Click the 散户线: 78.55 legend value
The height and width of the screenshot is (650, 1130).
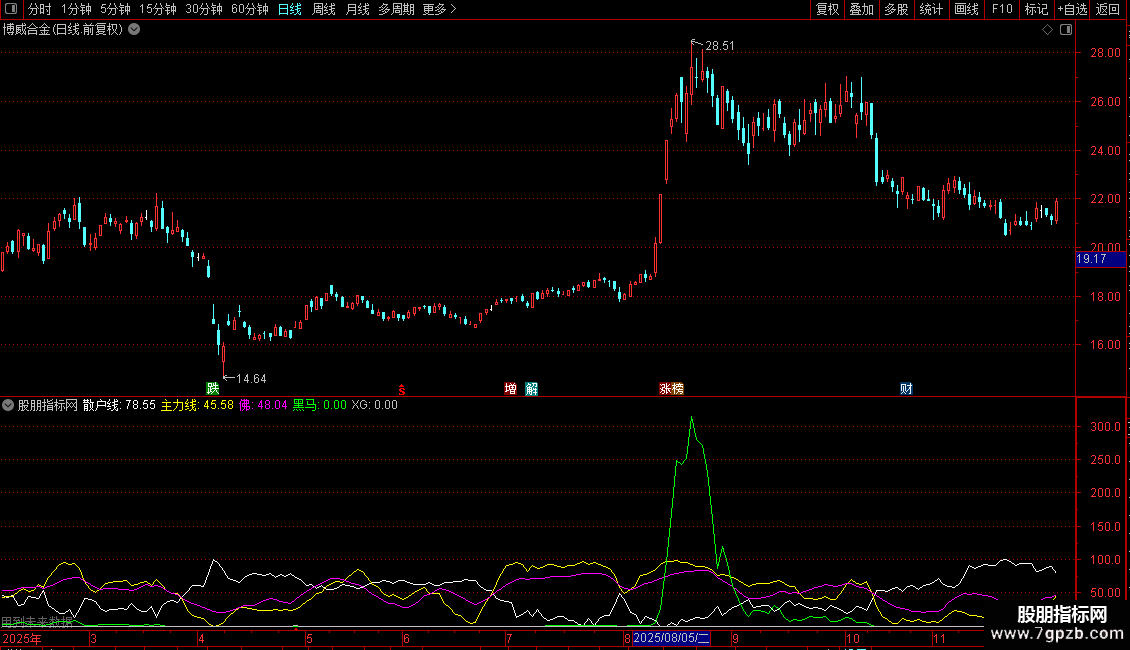click(x=119, y=405)
